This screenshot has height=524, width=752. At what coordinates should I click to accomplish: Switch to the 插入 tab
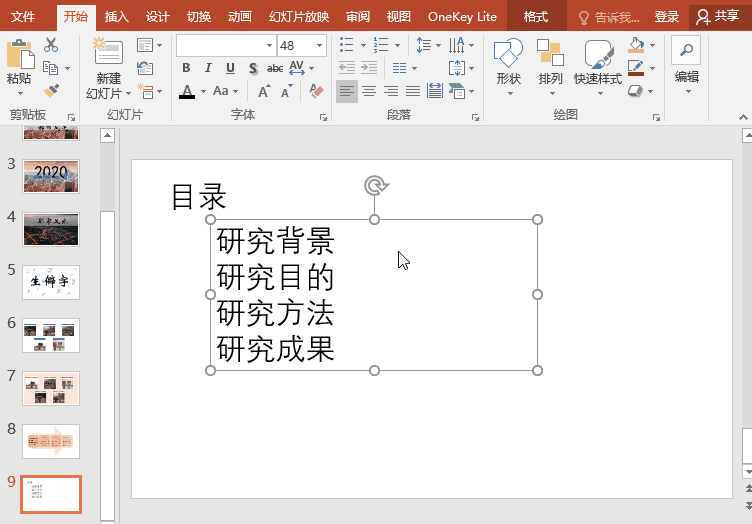tap(117, 17)
